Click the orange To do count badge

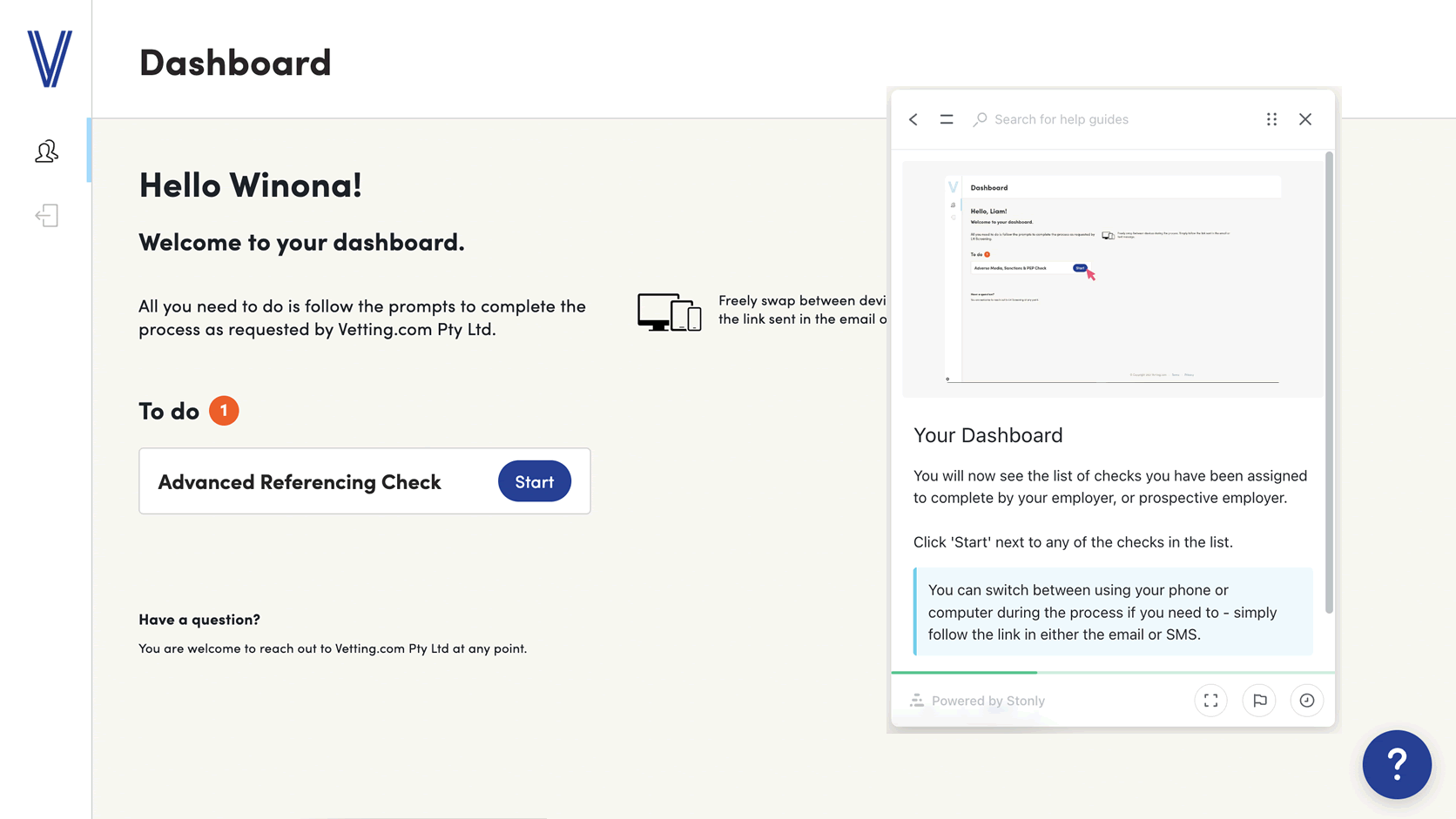(224, 411)
